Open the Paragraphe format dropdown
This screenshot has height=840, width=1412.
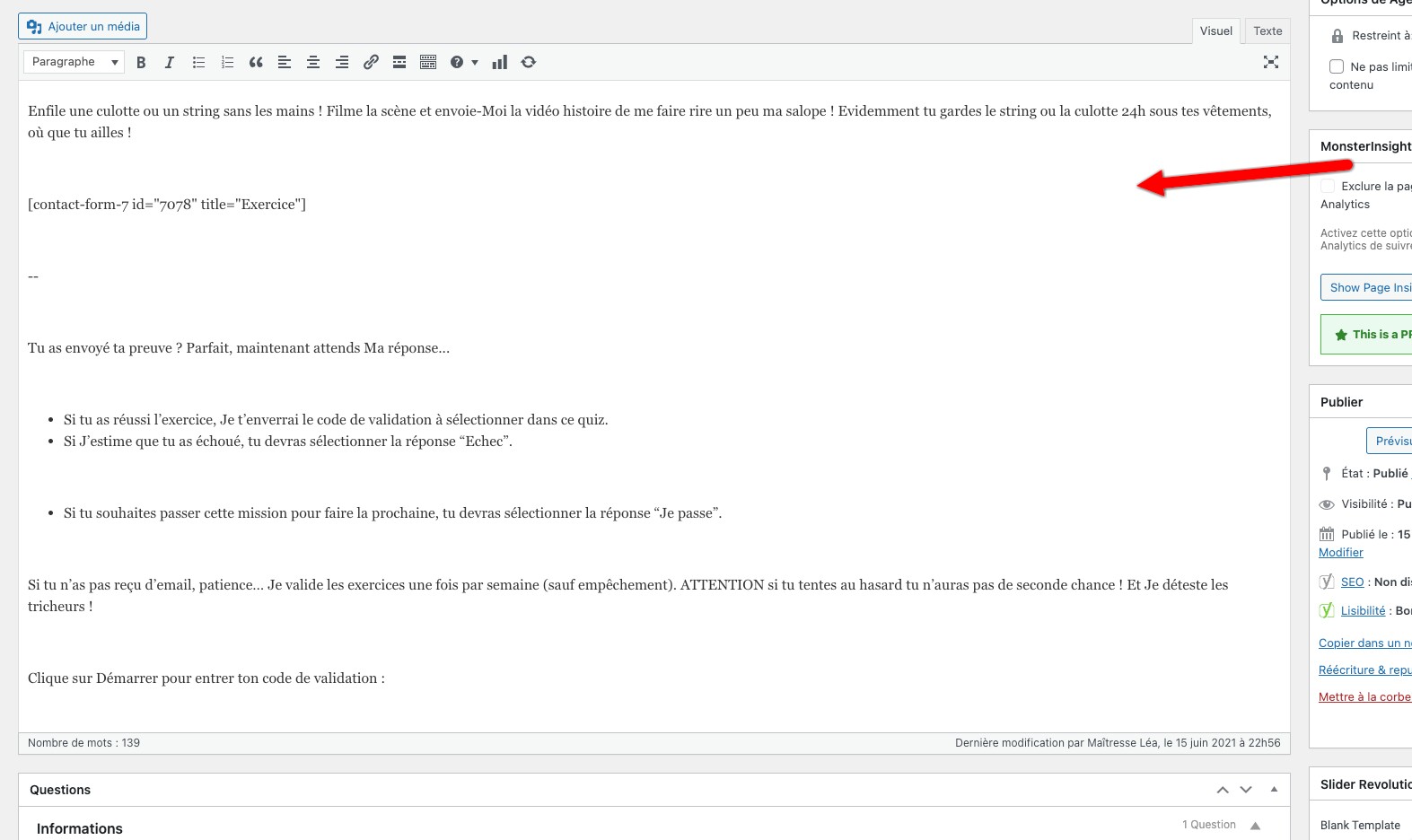75,62
